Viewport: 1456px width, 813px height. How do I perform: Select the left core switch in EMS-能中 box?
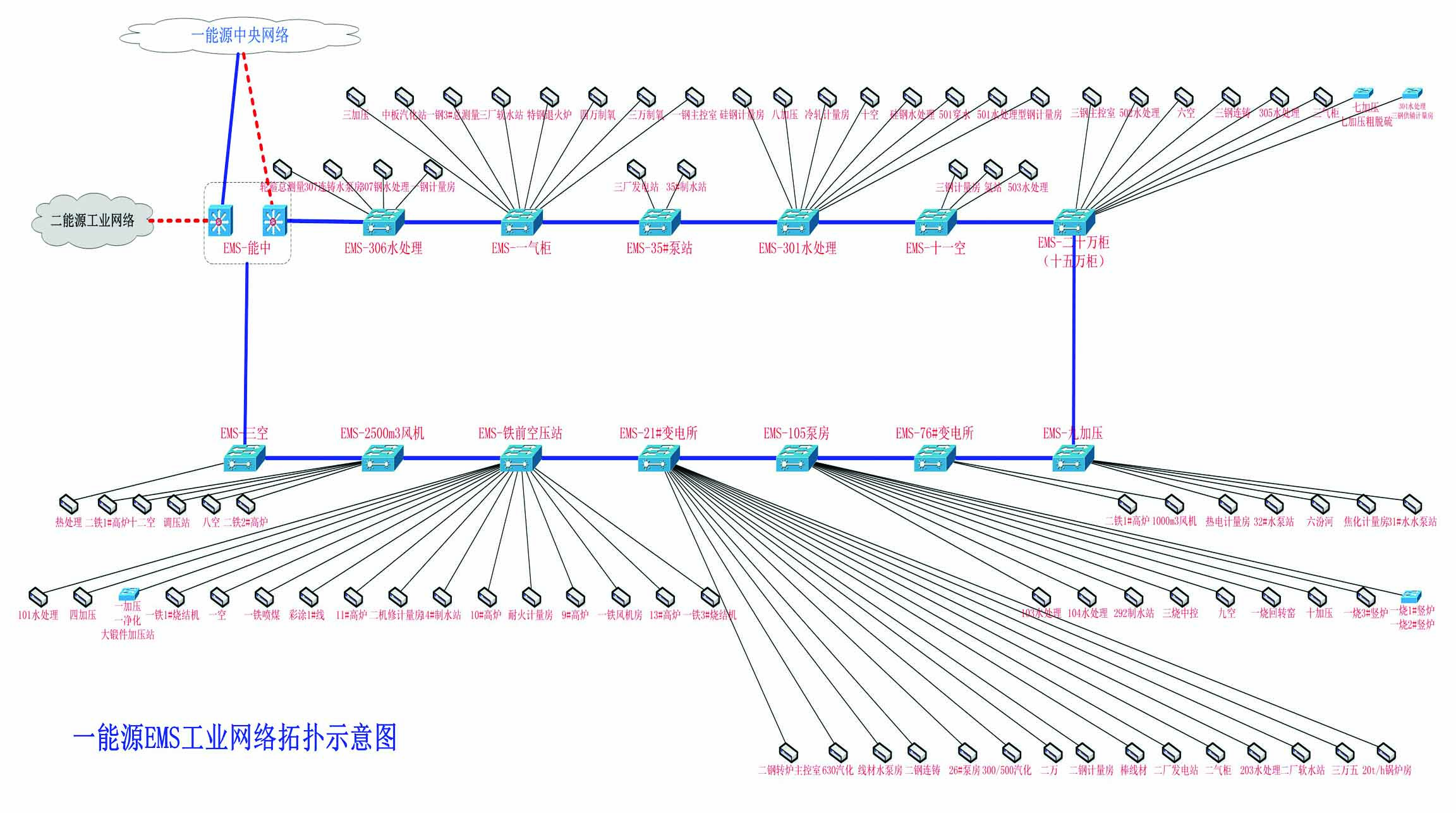click(x=221, y=221)
